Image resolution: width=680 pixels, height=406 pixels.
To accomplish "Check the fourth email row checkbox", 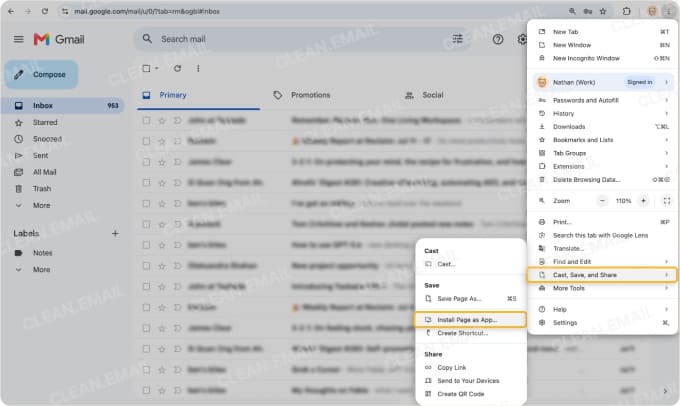I will tap(147, 183).
